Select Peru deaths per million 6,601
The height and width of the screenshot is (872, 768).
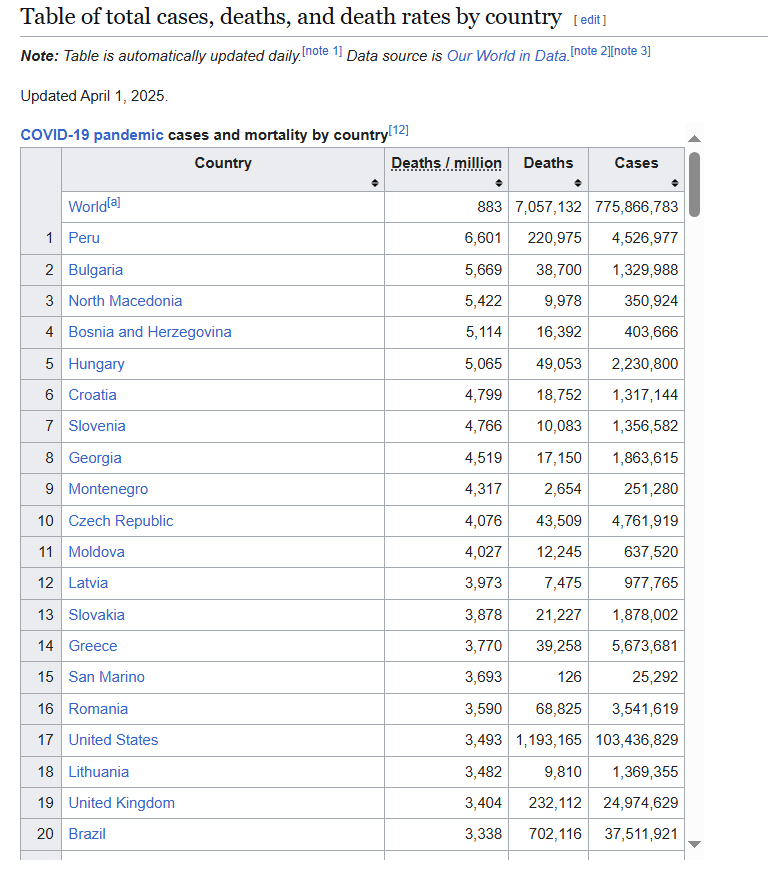[x=483, y=238]
